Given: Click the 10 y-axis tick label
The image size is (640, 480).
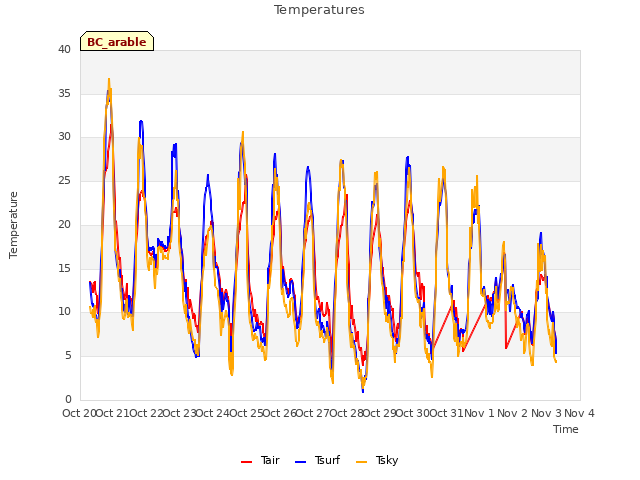Looking at the screenshot, I should tap(64, 312).
